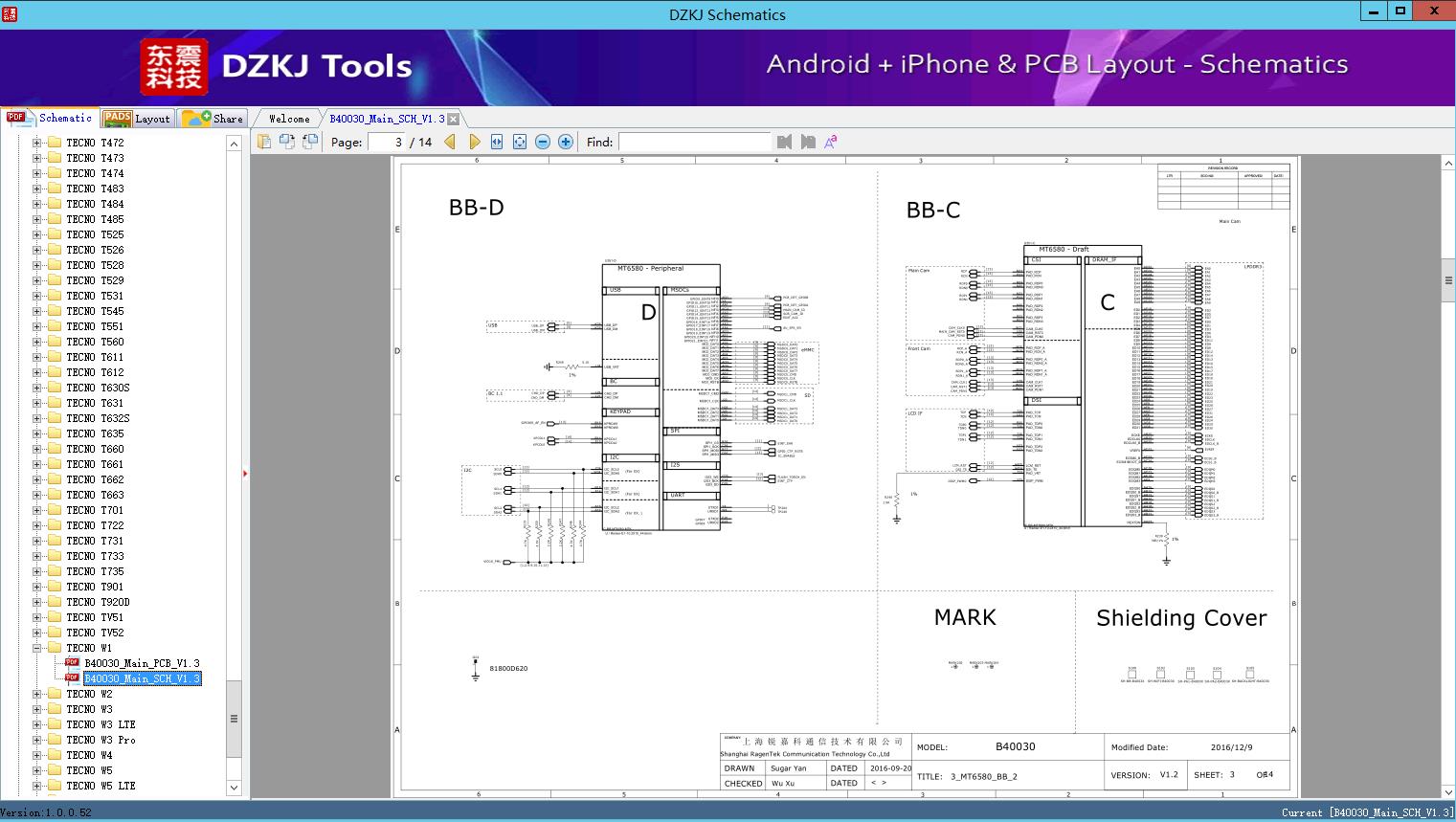Select TECNO T611 tree item

95,357
